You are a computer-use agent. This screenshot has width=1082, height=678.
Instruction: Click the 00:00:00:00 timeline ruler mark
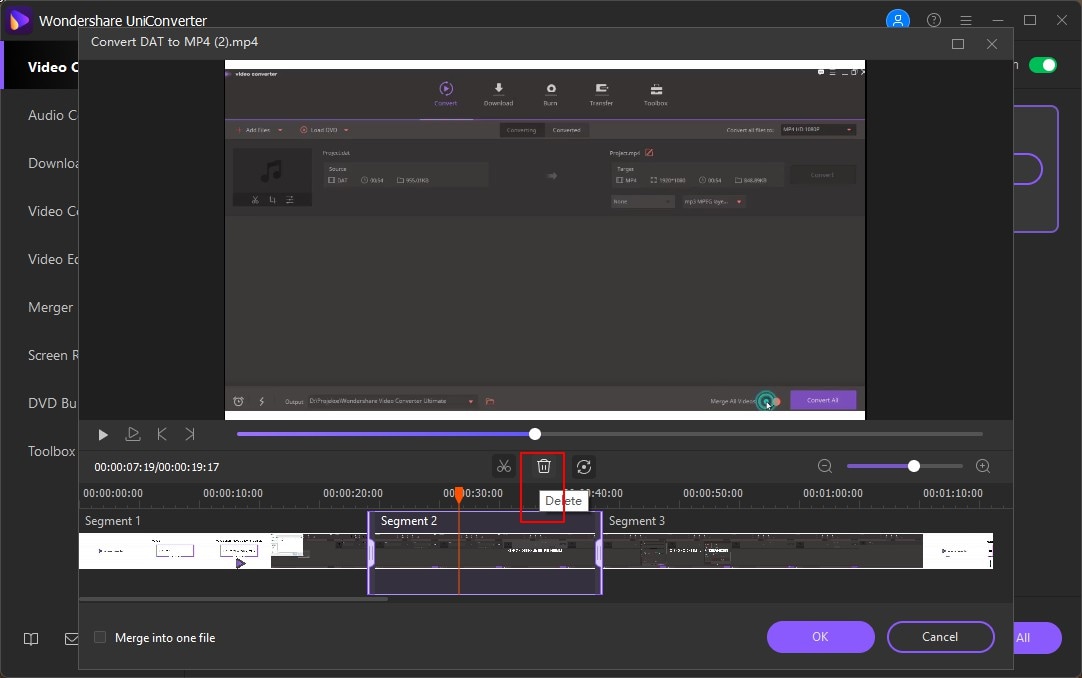click(x=113, y=493)
